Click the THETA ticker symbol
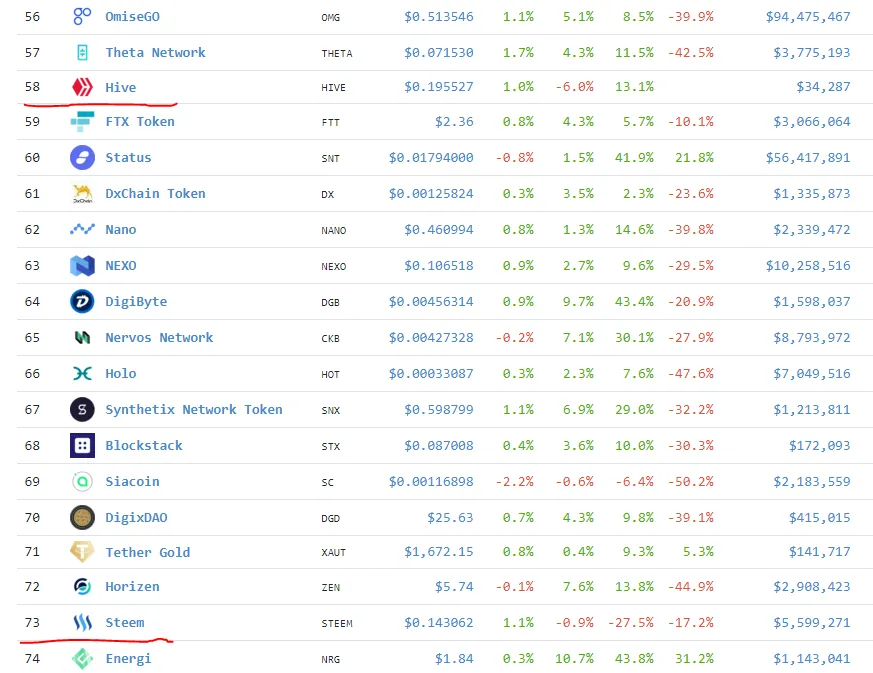873x673 pixels. (337, 53)
